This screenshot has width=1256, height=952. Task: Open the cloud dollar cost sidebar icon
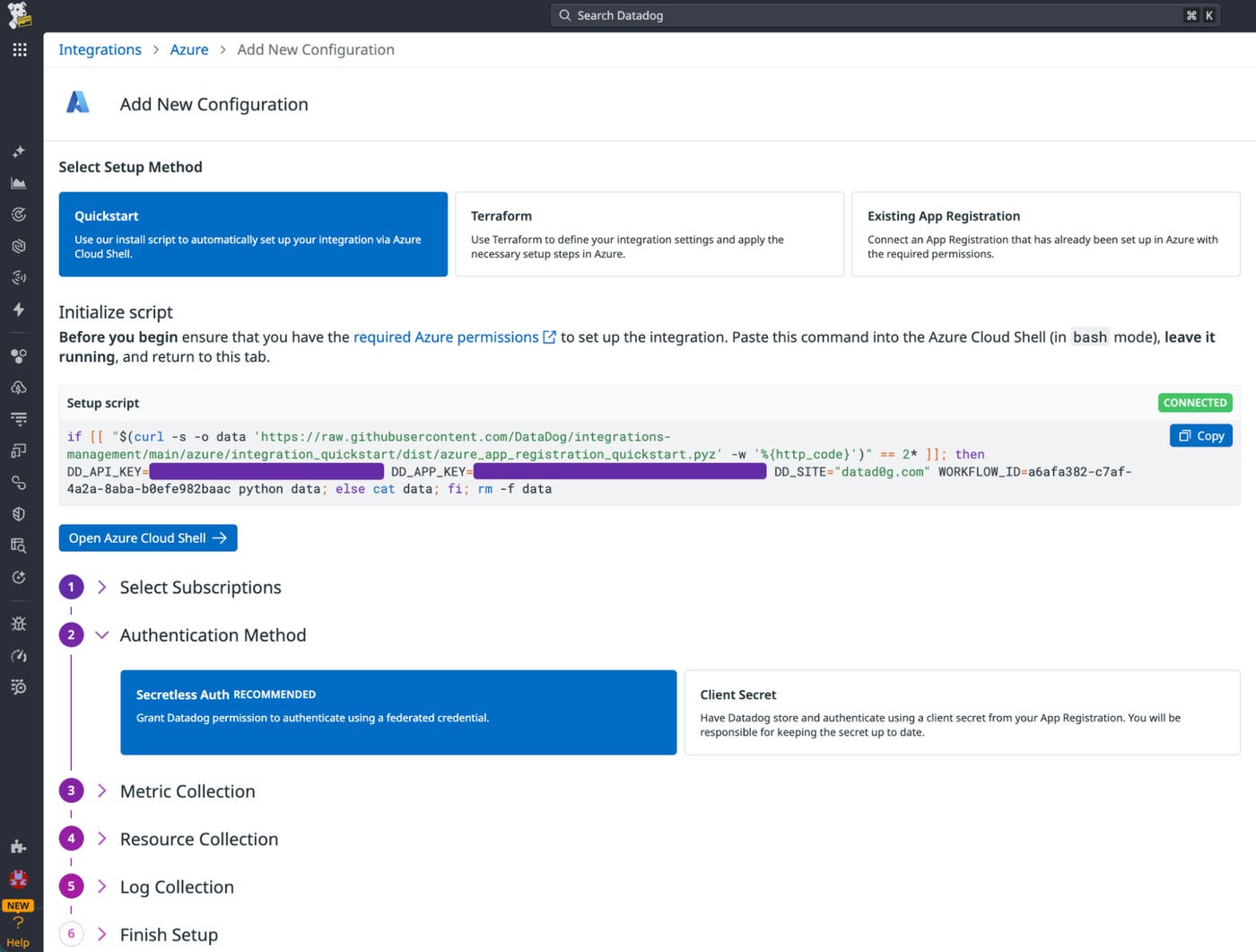point(19,388)
